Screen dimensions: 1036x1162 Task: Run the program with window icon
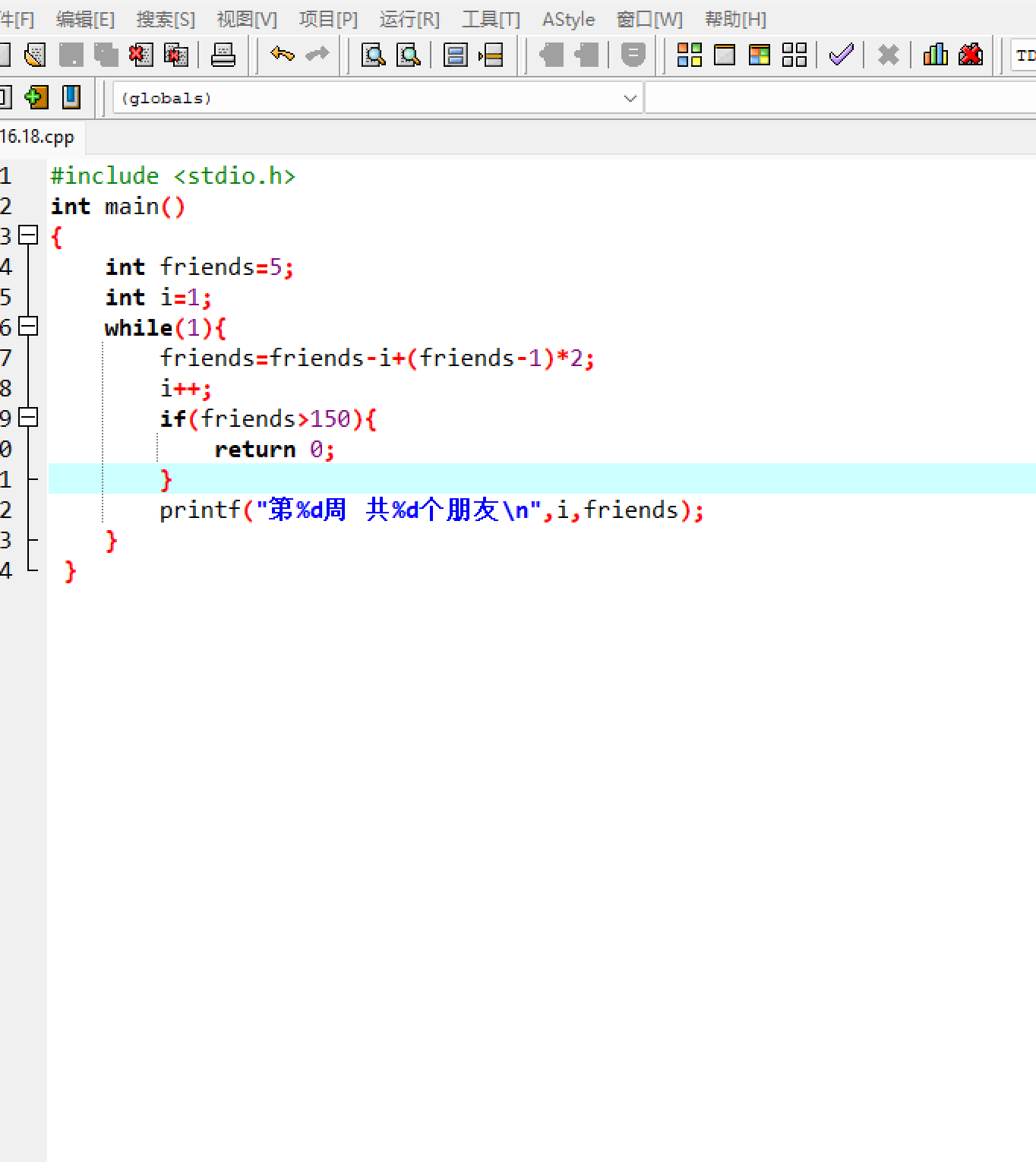tap(725, 55)
